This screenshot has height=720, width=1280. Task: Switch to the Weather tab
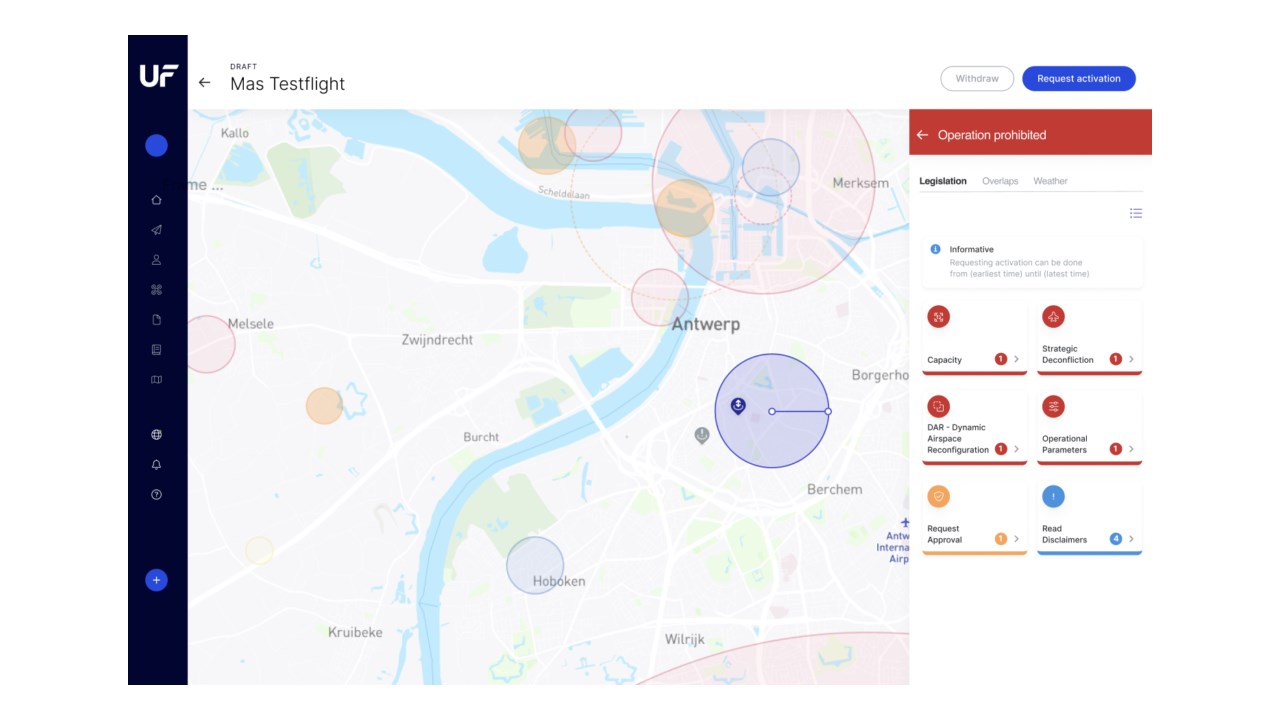(x=1050, y=181)
